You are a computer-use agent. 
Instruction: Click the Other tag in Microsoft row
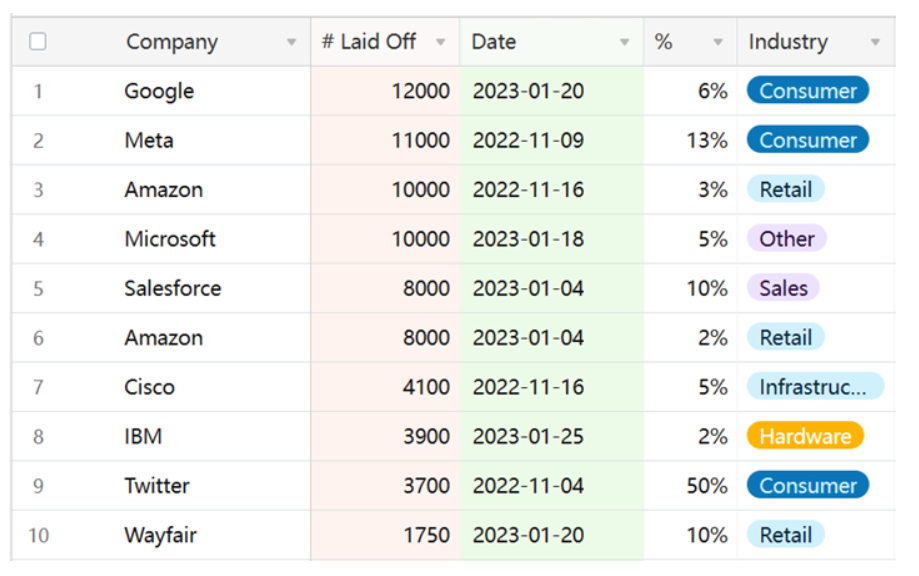[x=786, y=239]
